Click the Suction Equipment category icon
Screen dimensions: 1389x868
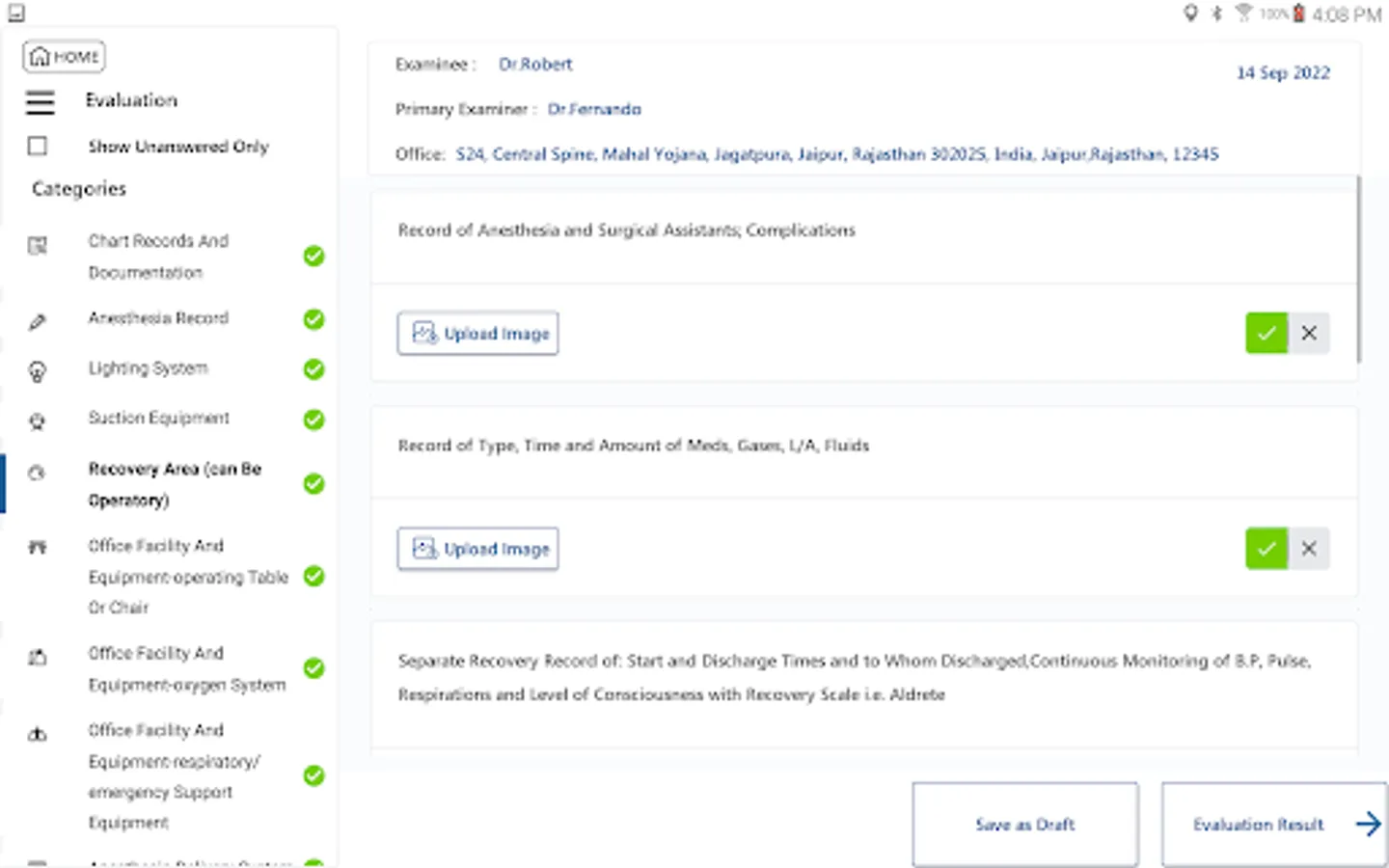[38, 421]
